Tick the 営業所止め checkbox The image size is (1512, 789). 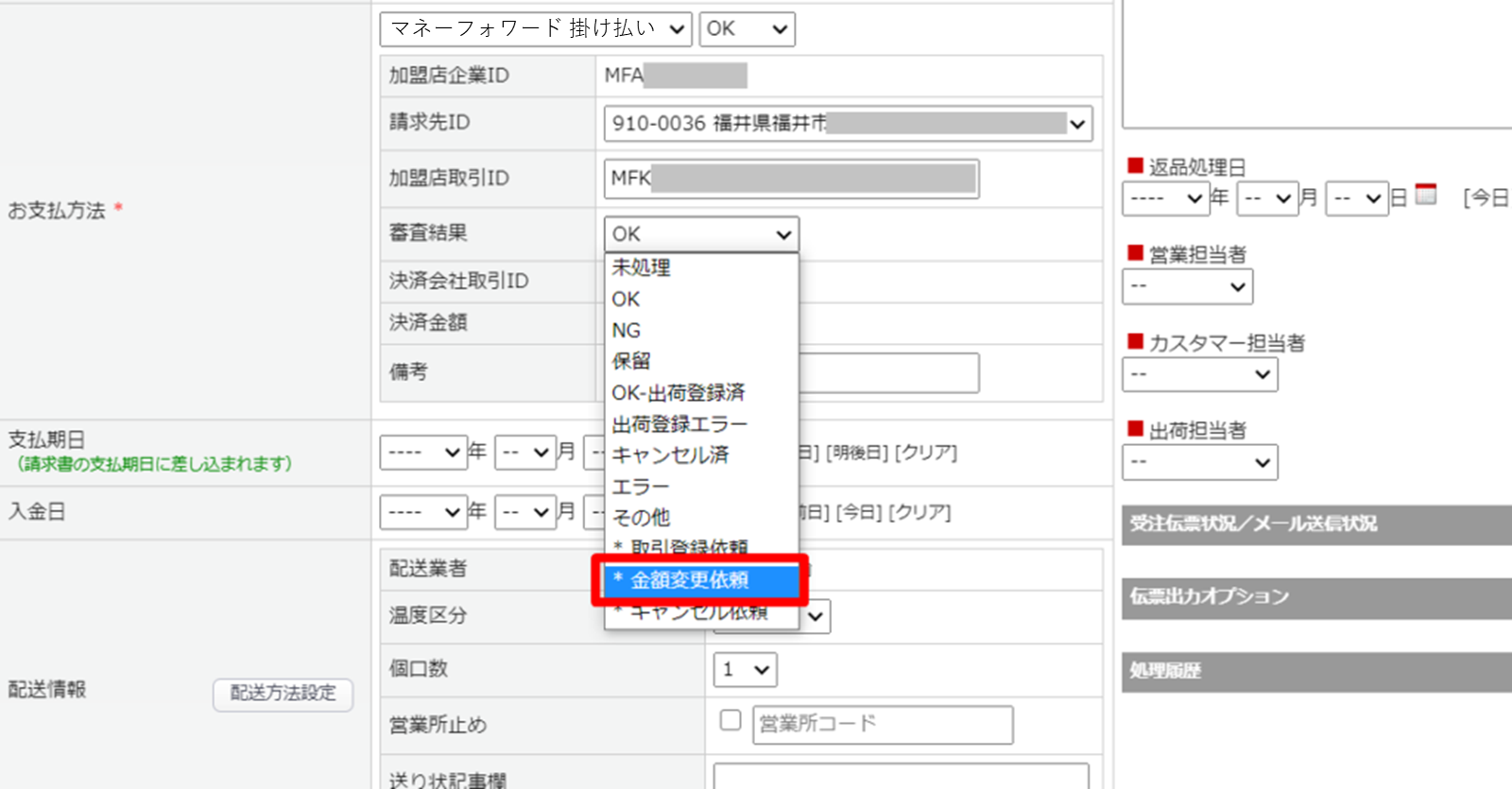click(730, 720)
